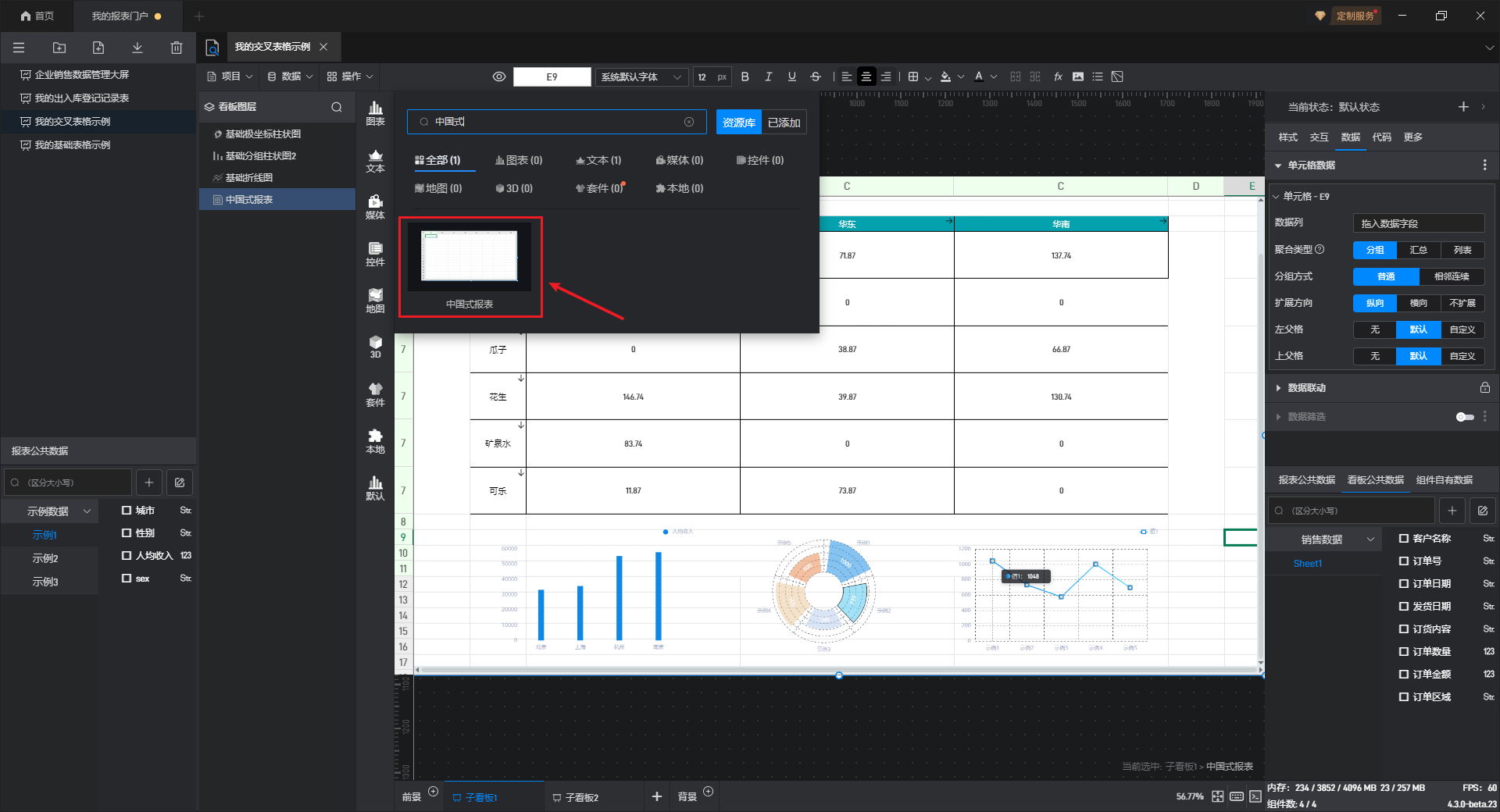Open the 系统默认字体 font dropdown

click(x=641, y=77)
